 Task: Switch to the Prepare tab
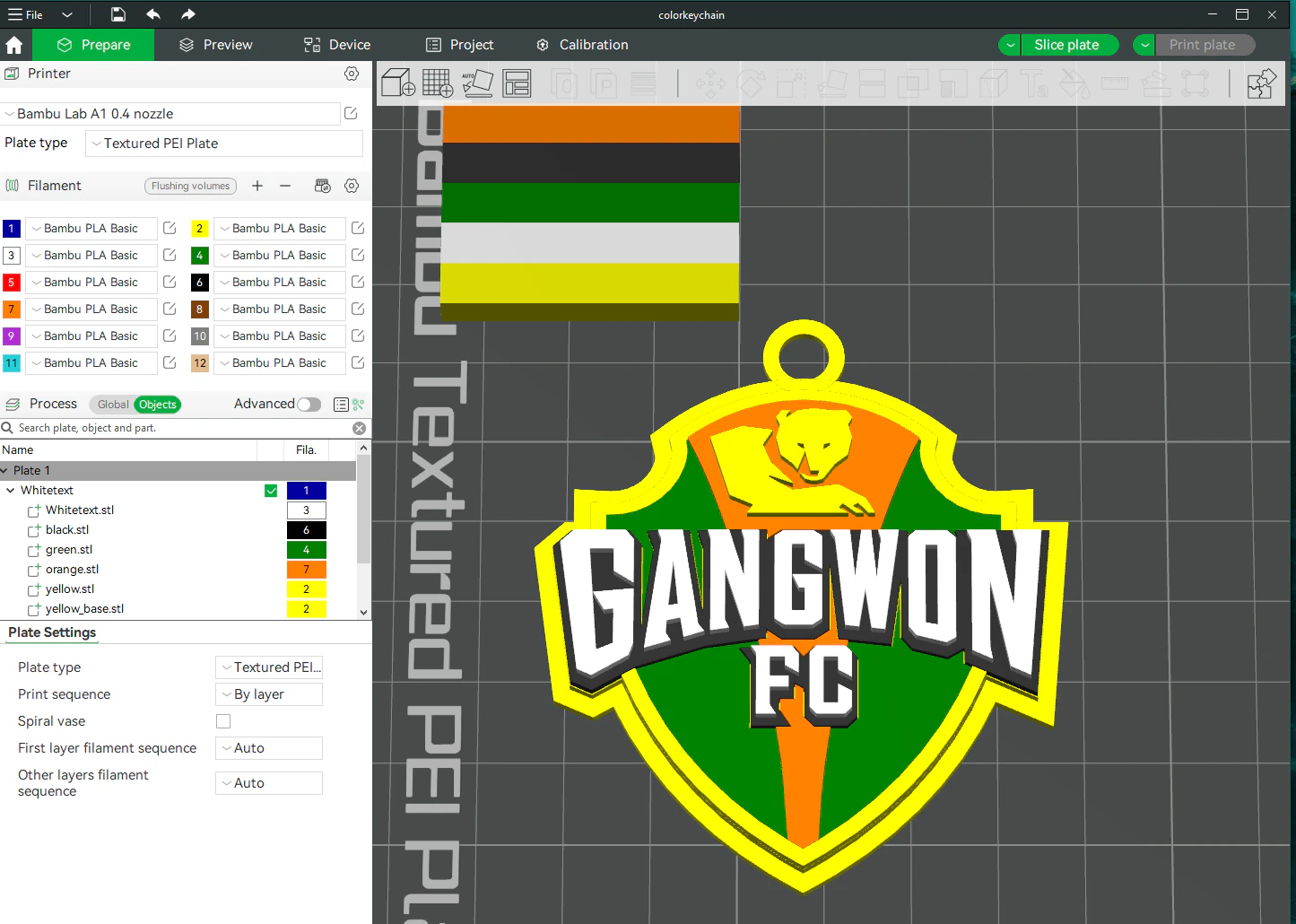point(93,45)
